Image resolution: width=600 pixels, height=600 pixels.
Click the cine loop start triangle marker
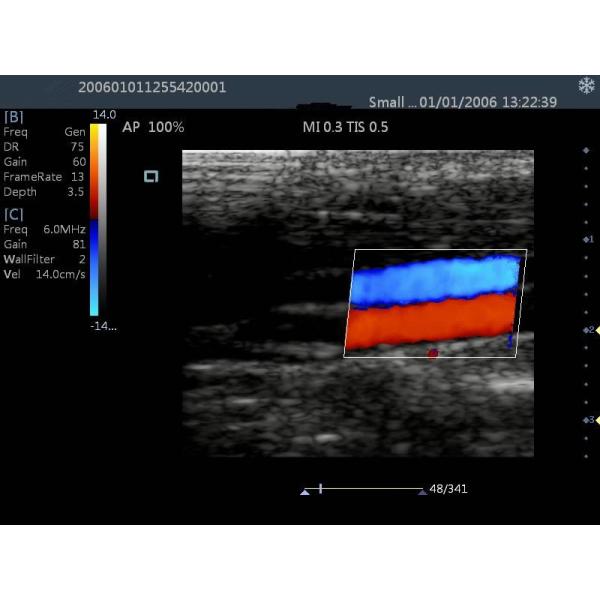(x=305, y=491)
